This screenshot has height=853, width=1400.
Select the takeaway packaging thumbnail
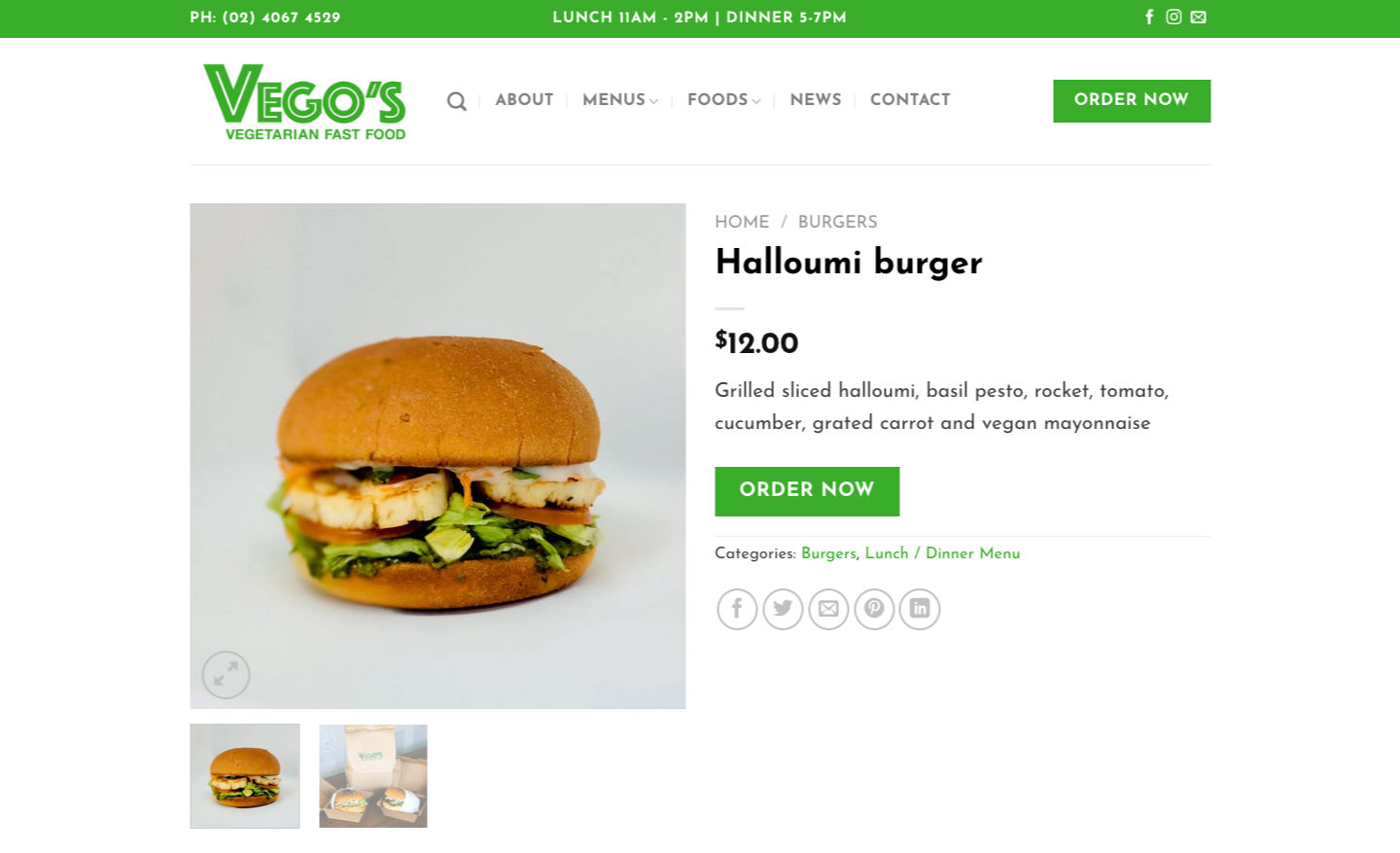point(373,776)
